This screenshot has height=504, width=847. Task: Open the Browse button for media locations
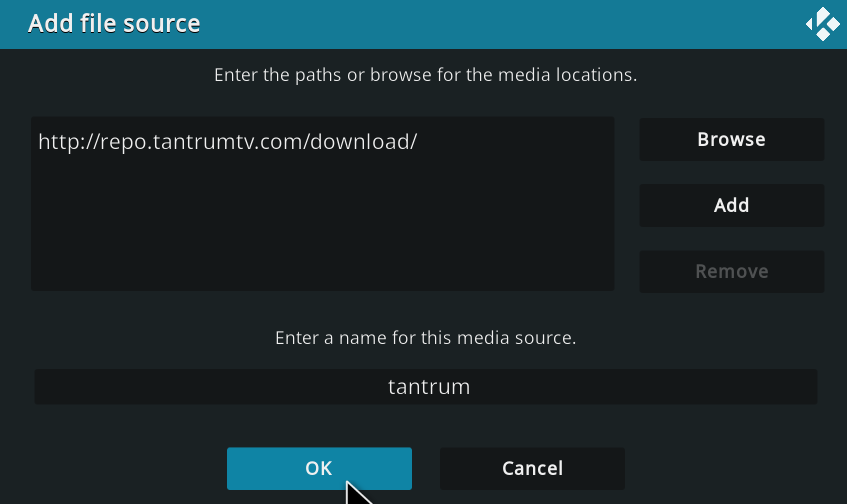pos(731,139)
